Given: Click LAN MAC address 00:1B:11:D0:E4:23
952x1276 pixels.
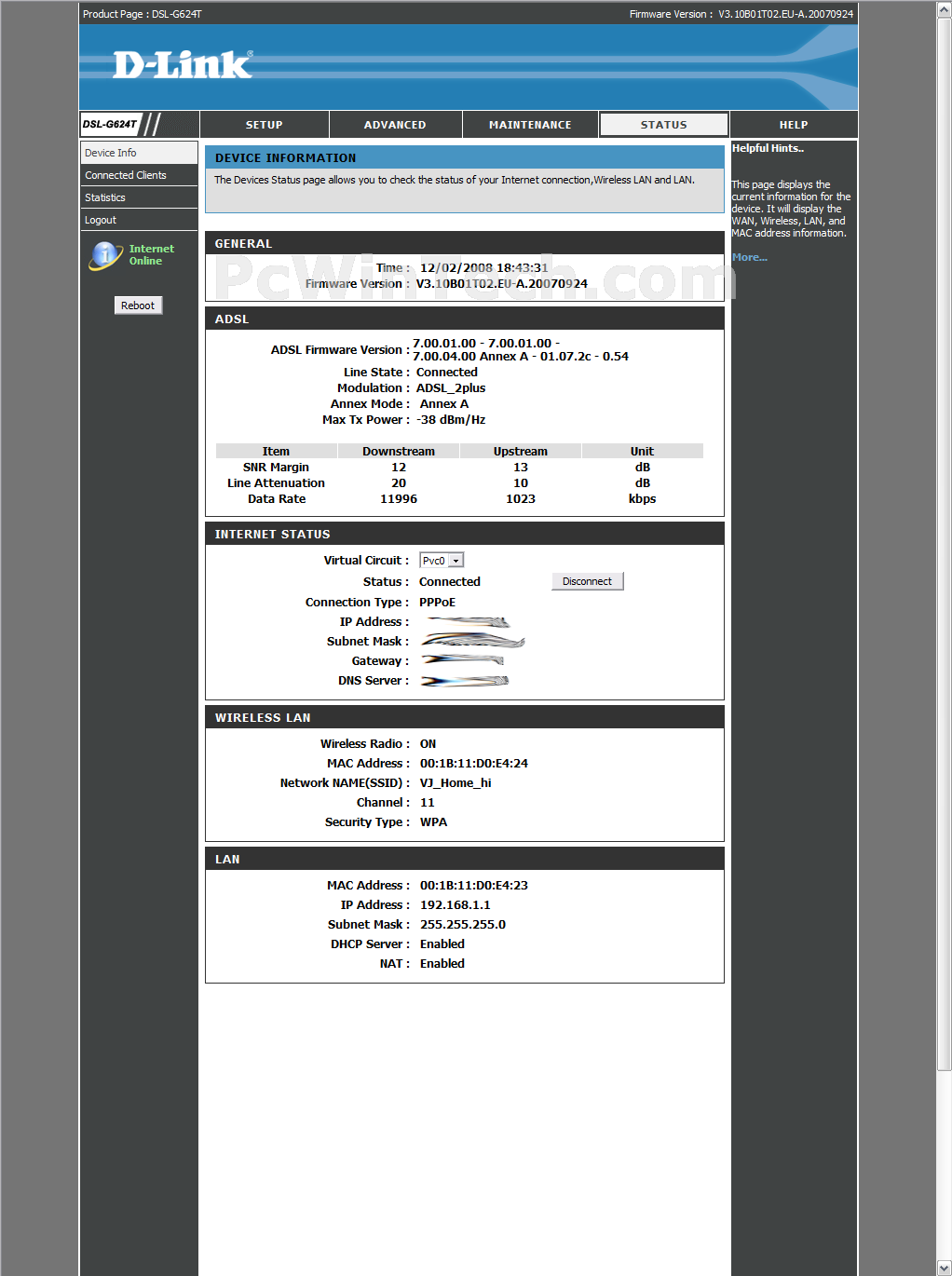Looking at the screenshot, I should (474, 886).
